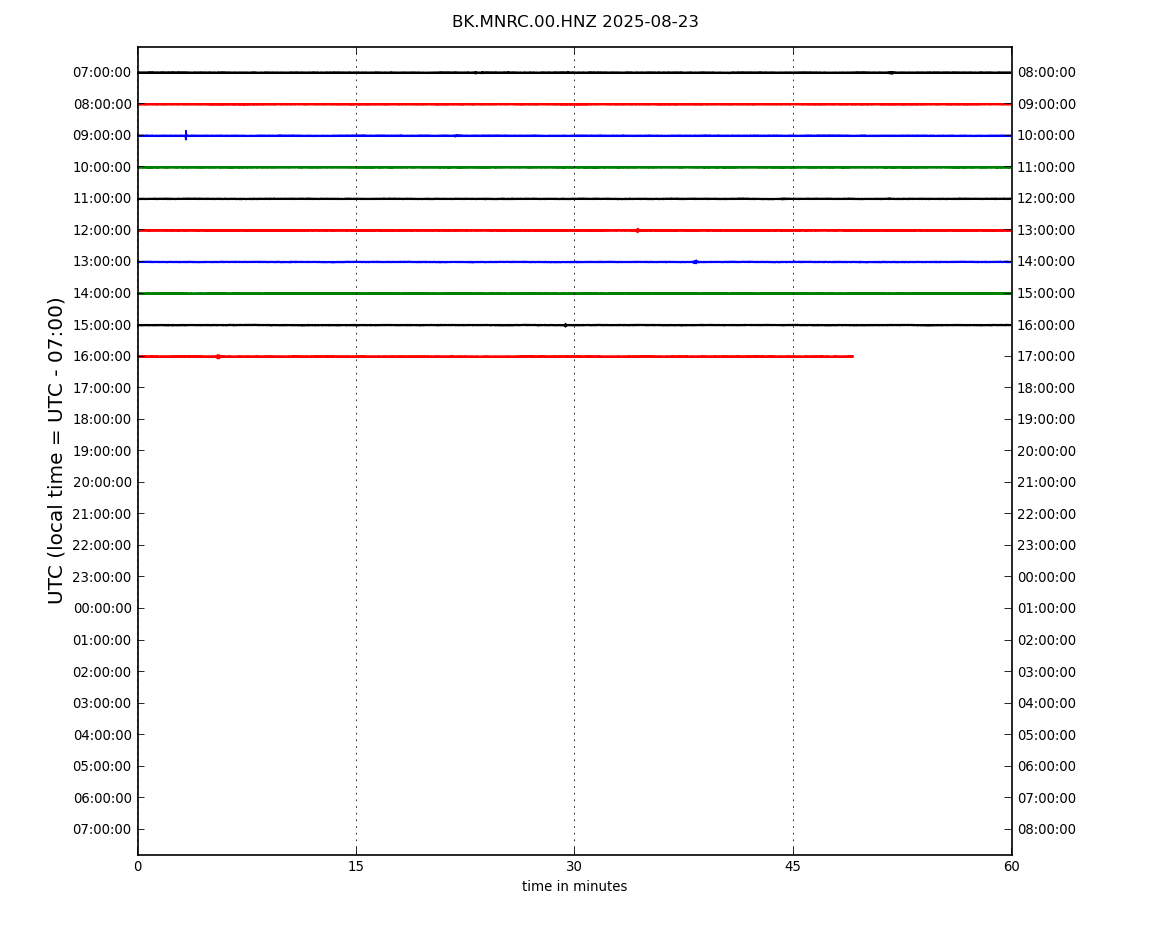Viewport: 1150px width, 950px height.
Task: Click the right-axis end-time label 04:00:00
Action: (x=1047, y=704)
